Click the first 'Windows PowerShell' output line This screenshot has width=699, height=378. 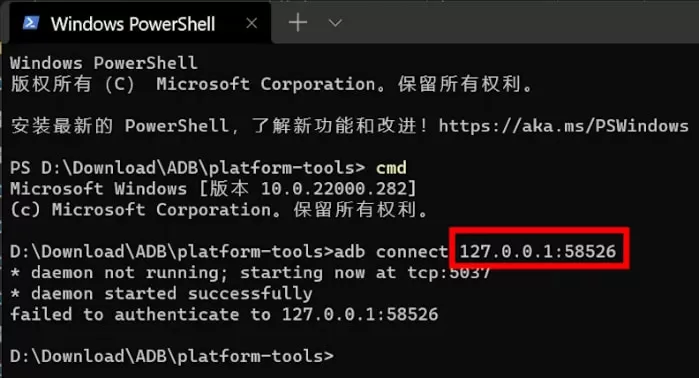point(103,63)
